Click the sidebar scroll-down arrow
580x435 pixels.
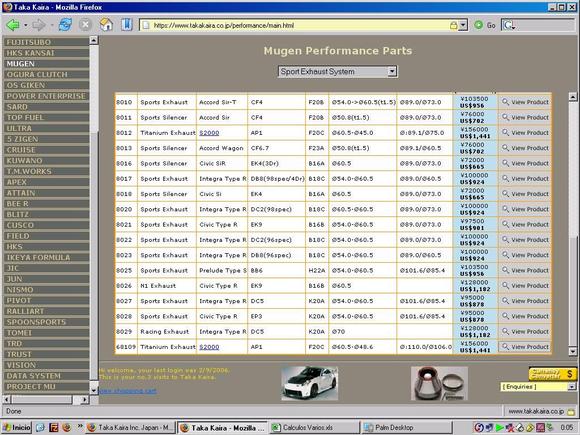coord(94,390)
